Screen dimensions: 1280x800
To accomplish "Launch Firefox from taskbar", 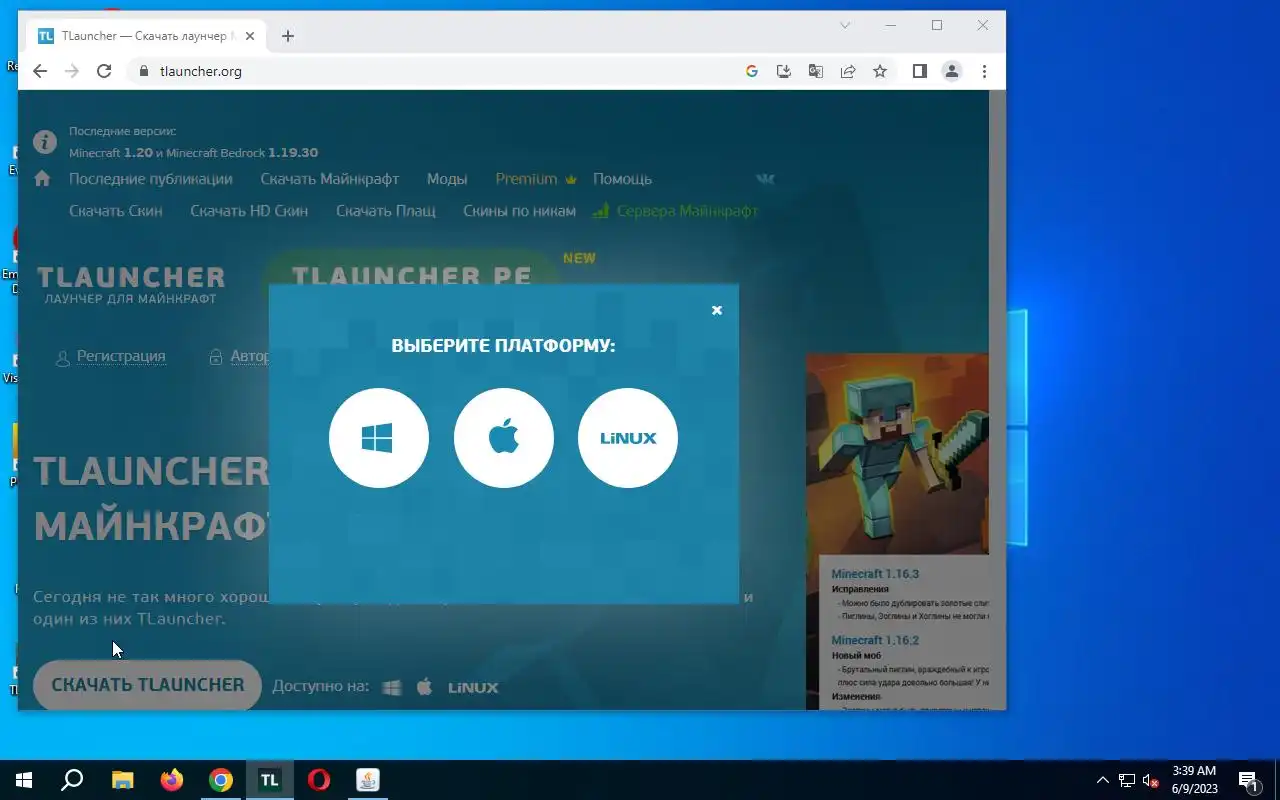I will tap(172, 780).
